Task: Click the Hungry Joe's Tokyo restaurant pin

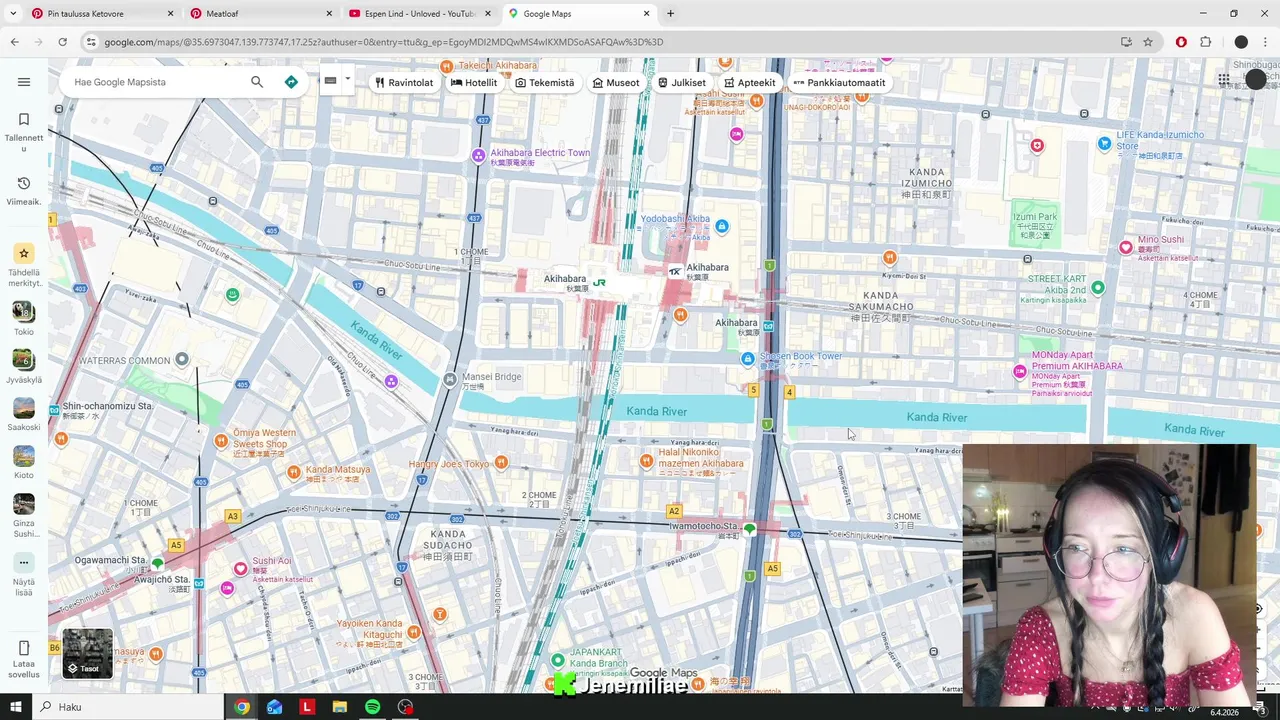Action: coord(501,462)
